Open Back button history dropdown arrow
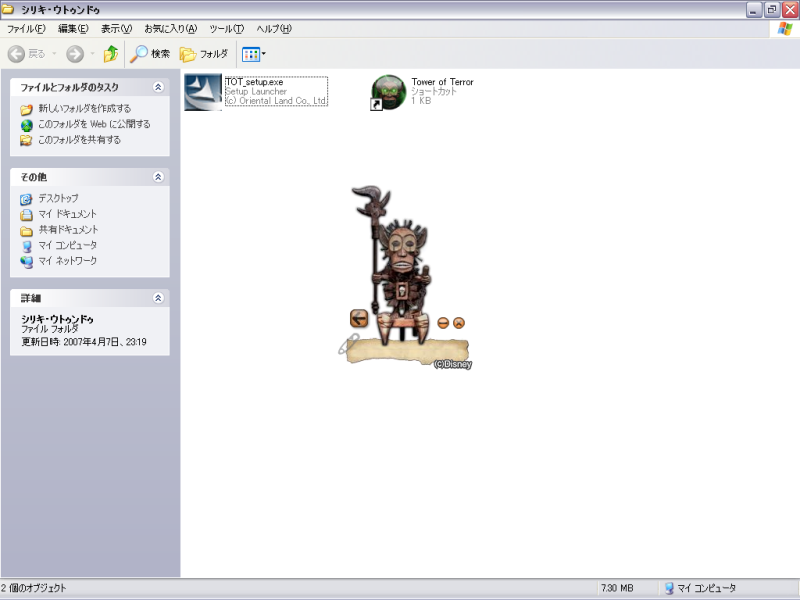The image size is (800, 600). click(54, 54)
